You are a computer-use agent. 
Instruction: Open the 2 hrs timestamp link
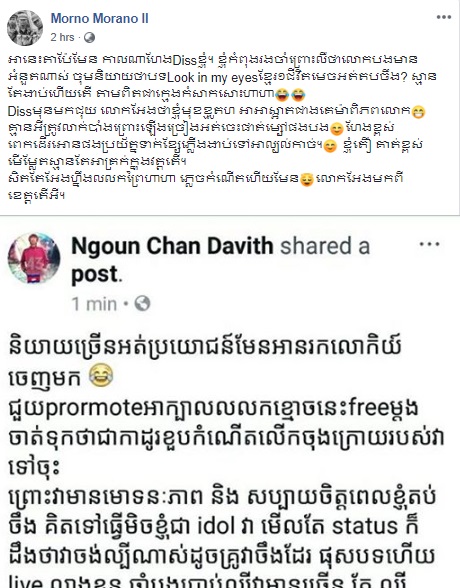pyautogui.click(x=62, y=38)
